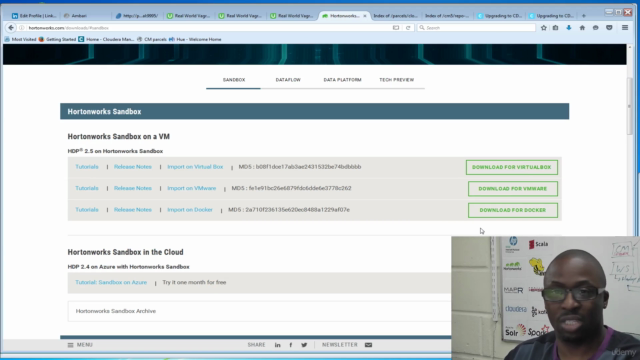Screen dimensions: 640x360
Task: Open Tutorials link in VirtualBox row
Action: [x=87, y=167]
